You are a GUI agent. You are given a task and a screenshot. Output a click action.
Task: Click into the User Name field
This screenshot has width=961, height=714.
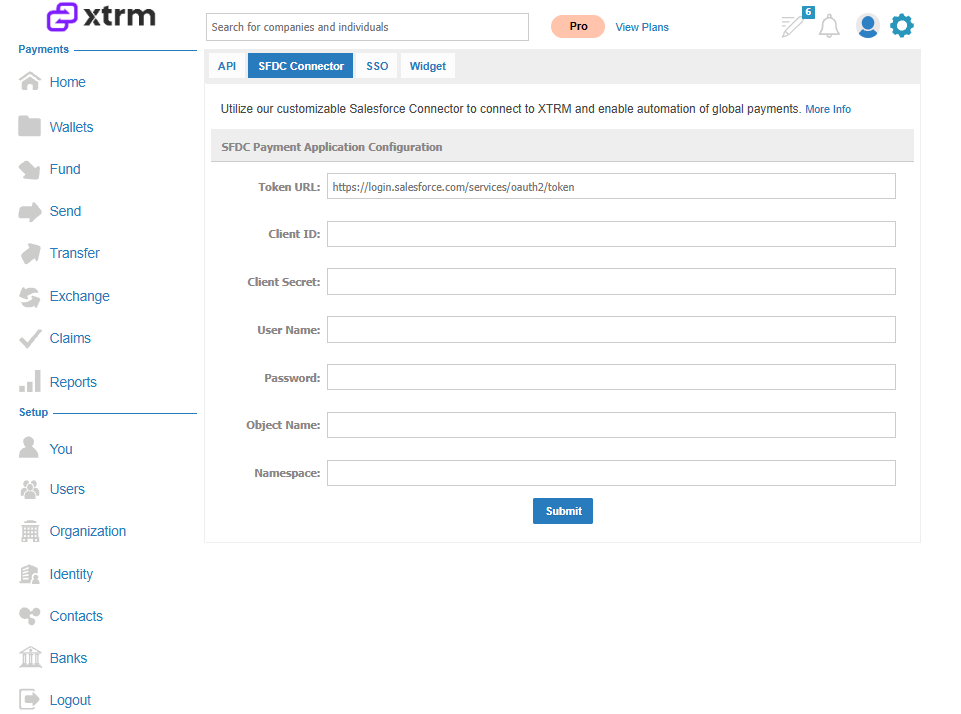[611, 330]
